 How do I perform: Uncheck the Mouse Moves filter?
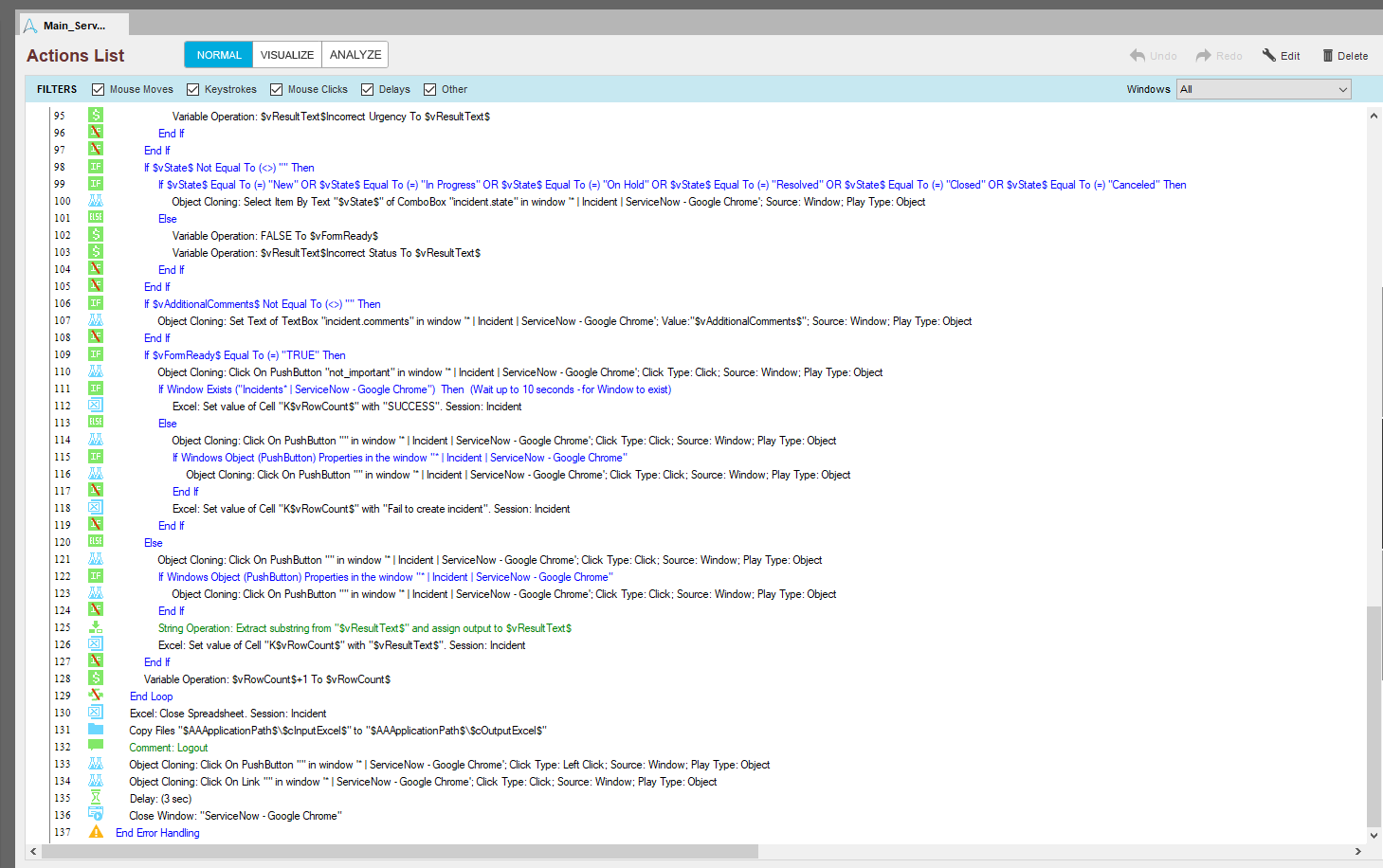(98, 89)
